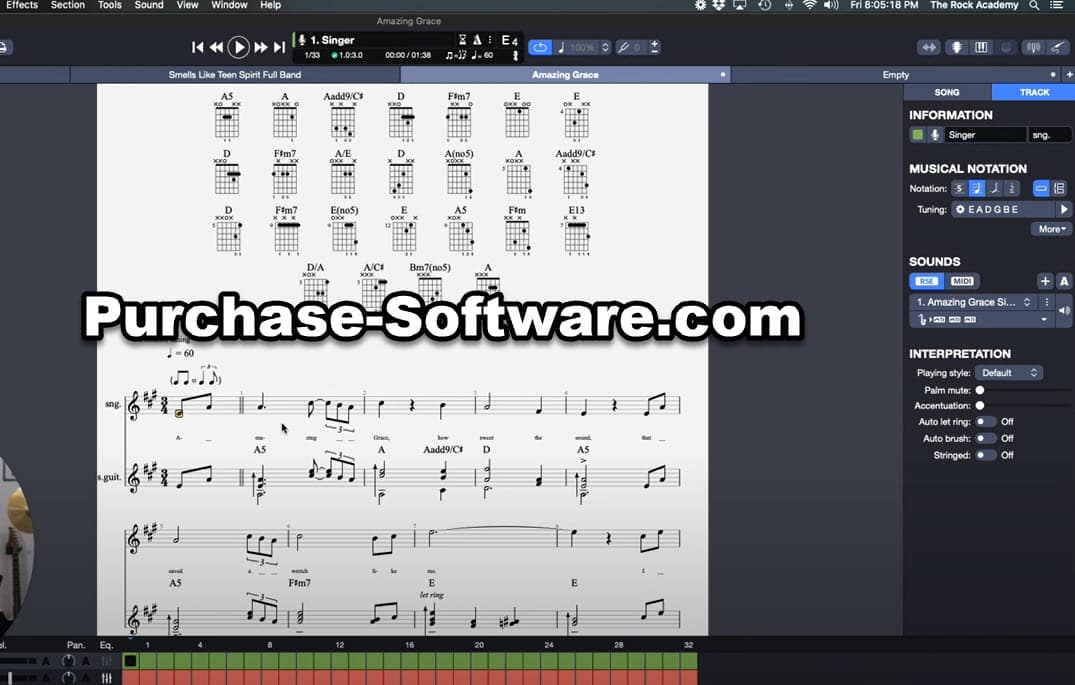Open the Amazing Grace Si... sound selector
1075x685 pixels.
click(974, 302)
